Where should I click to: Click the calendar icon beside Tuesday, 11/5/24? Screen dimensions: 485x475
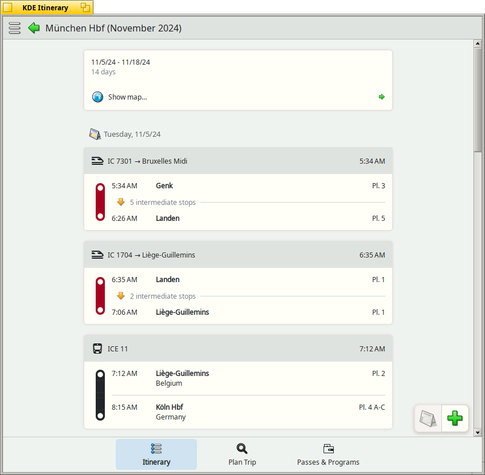95,134
